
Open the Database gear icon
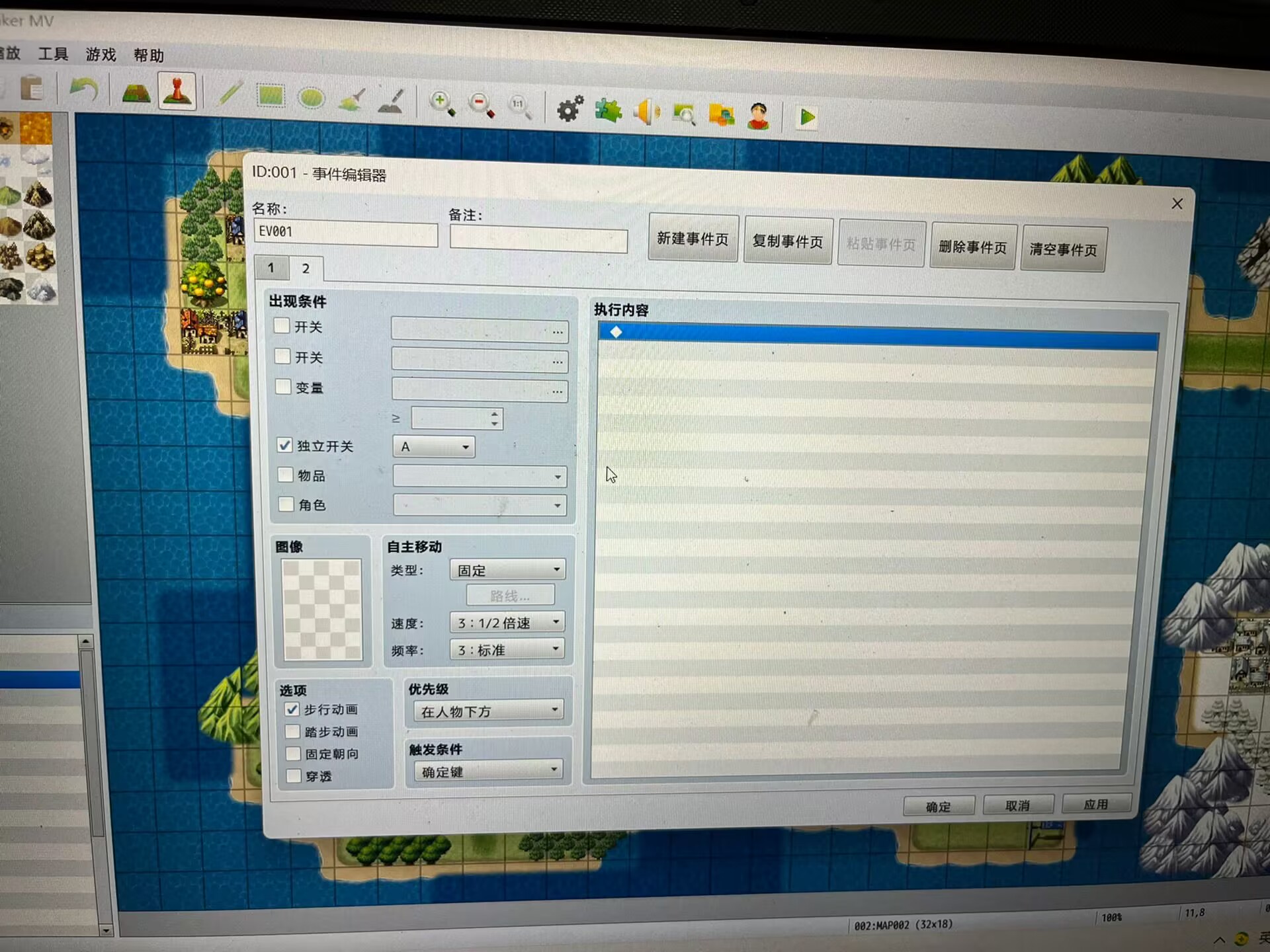point(570,109)
